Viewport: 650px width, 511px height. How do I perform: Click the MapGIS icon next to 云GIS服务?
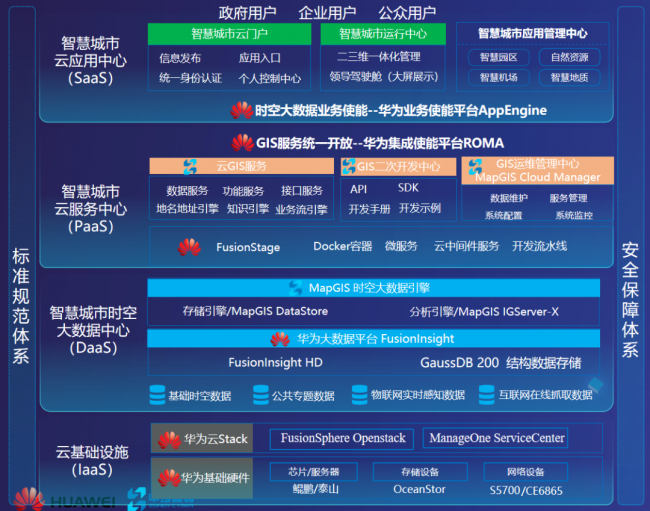point(190,166)
